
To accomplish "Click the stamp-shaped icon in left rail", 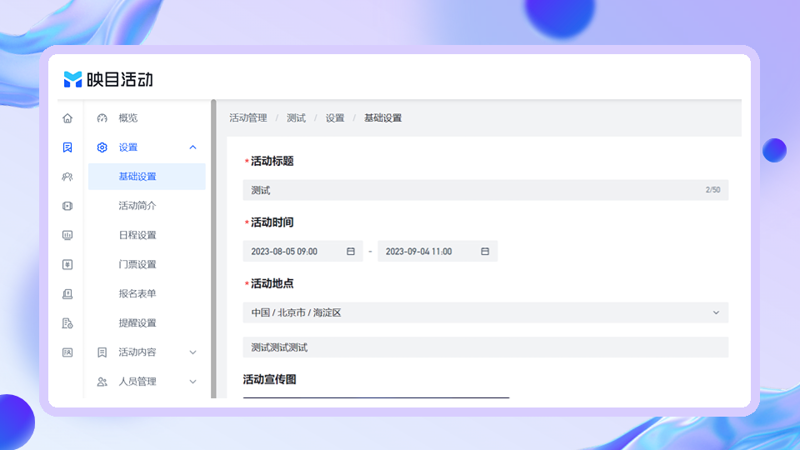I will 67,294.
